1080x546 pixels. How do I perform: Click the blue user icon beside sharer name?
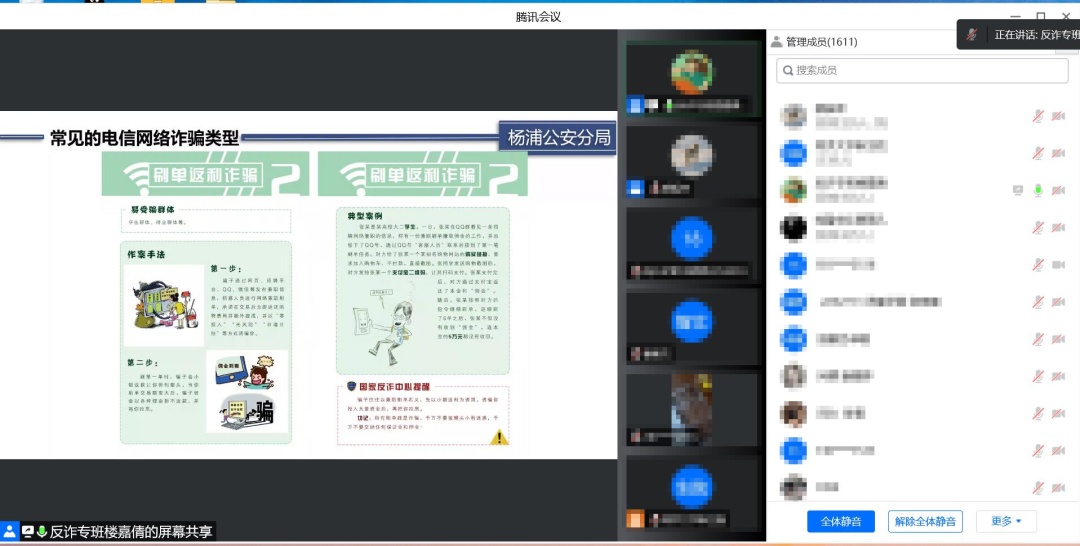(x=9, y=532)
